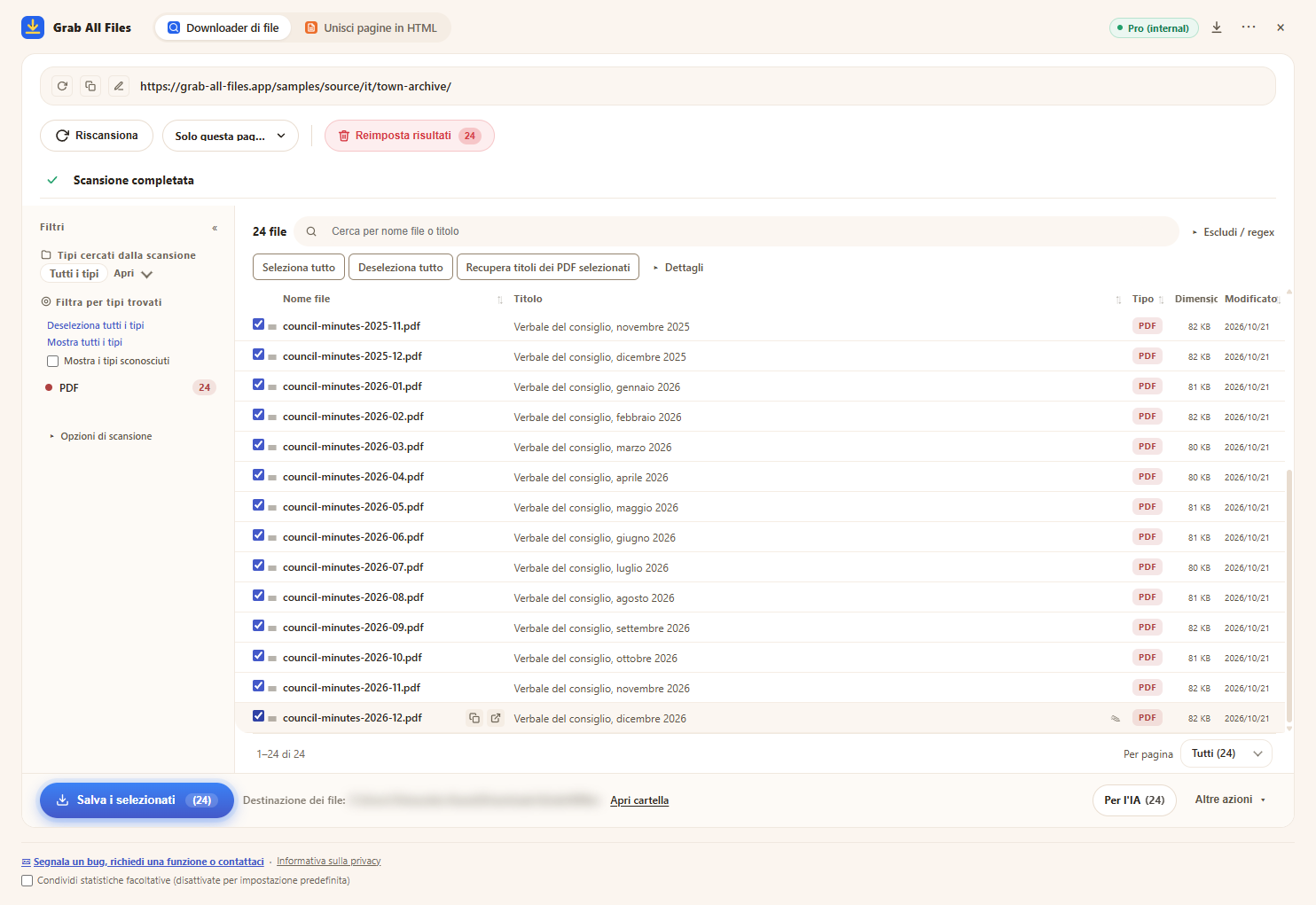
Task: Click the reload icon beside the URL
Action: 62,86
